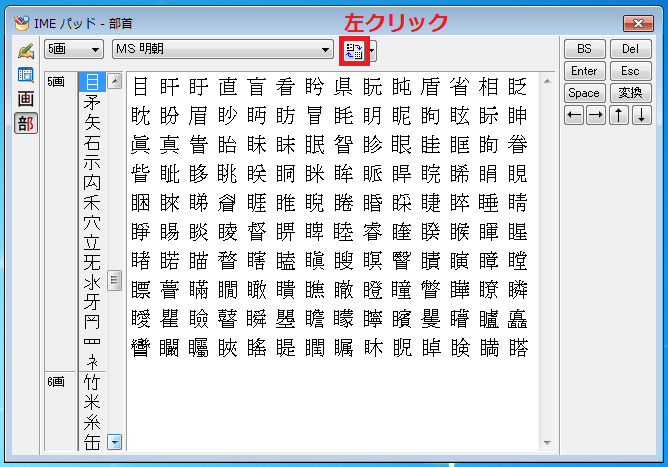Insert kanji 看 from the grid

click(x=285, y=87)
